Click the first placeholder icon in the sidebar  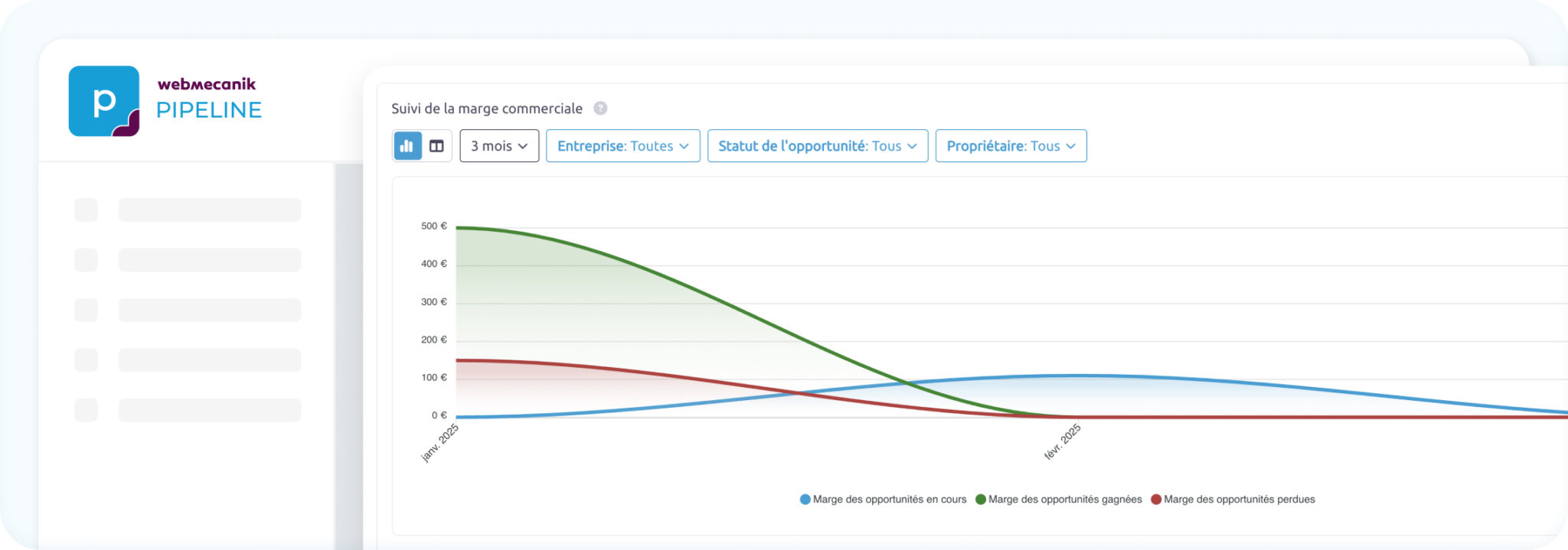tap(86, 210)
